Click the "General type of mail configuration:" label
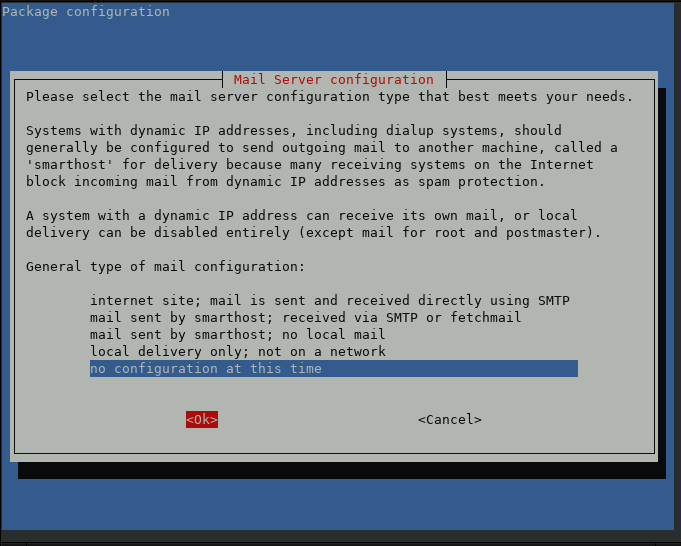The width and height of the screenshot is (681, 546). click(165, 267)
